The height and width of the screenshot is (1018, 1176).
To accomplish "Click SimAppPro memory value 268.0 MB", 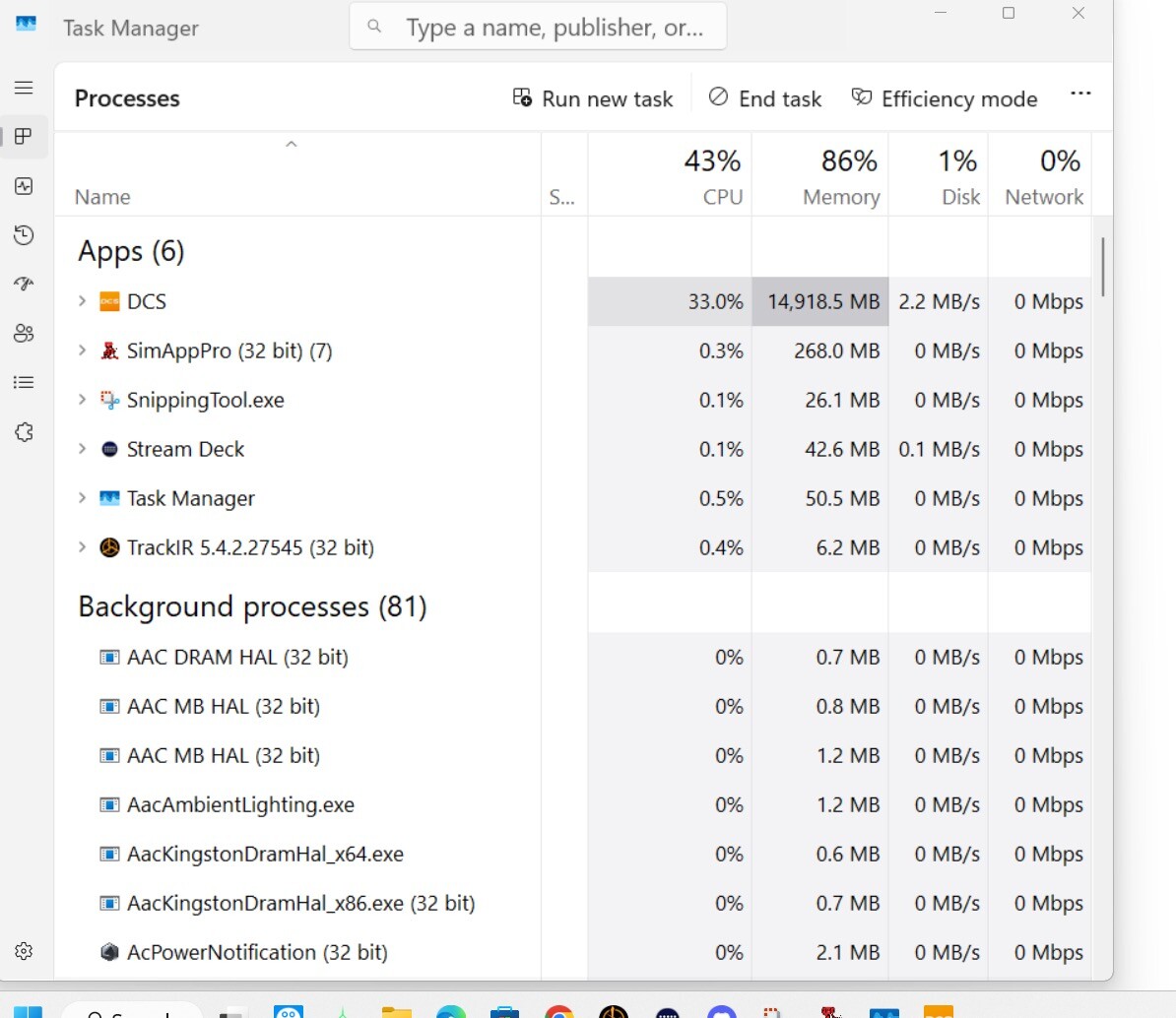I will pos(837,350).
